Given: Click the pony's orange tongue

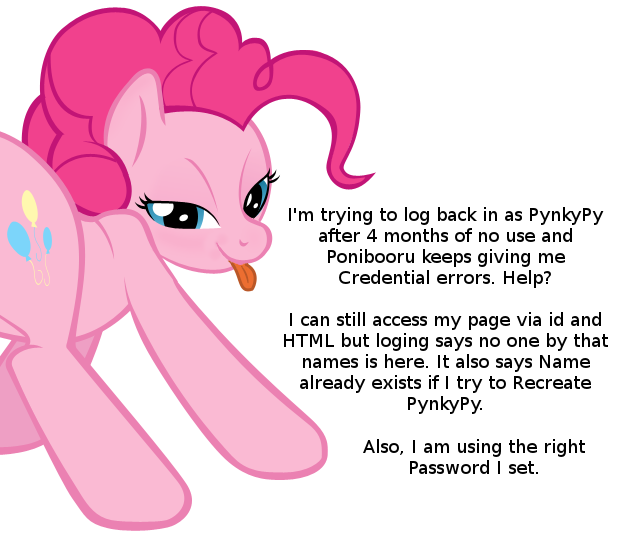Looking at the screenshot, I should pyautogui.click(x=244, y=276).
